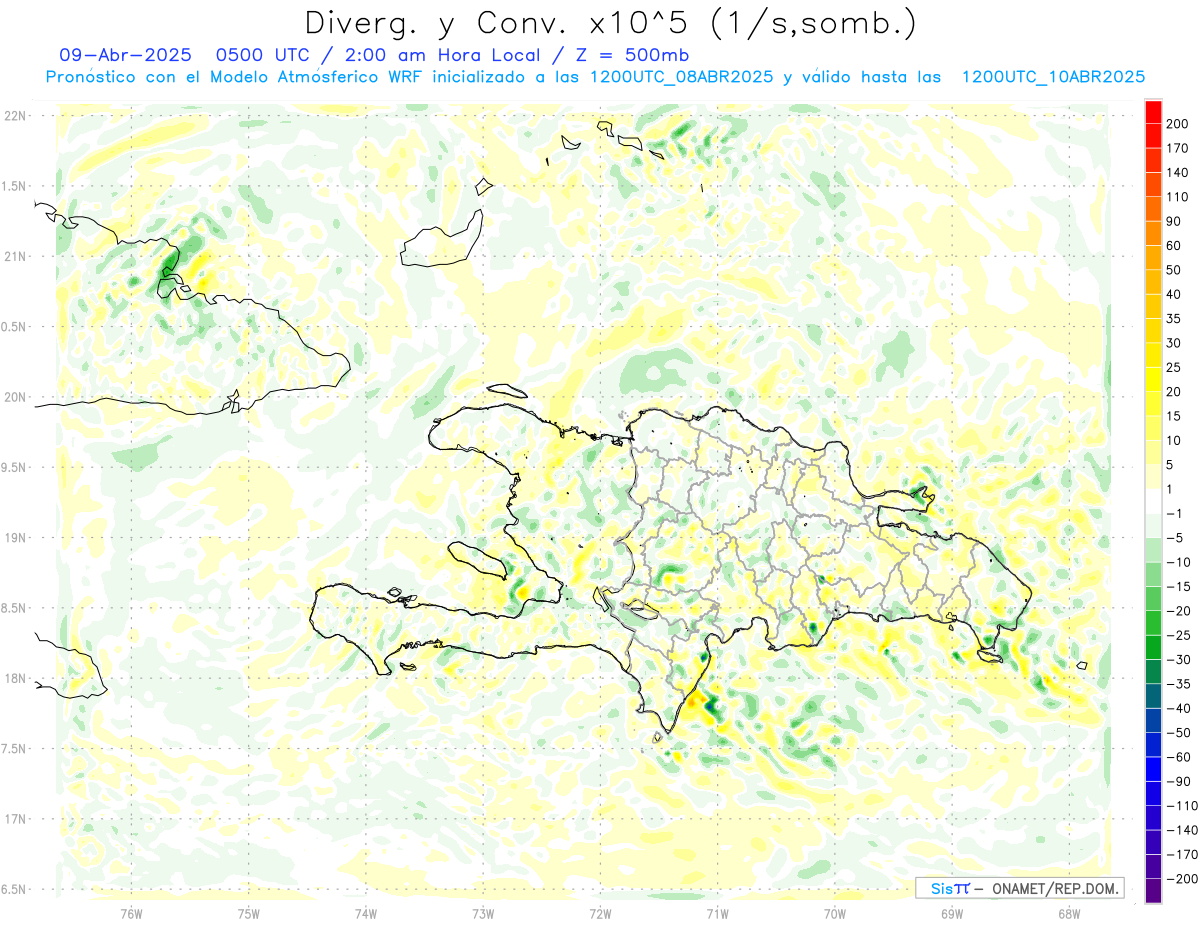Click the 90 value on the color scale
1200x927 pixels.
pos(1175,221)
